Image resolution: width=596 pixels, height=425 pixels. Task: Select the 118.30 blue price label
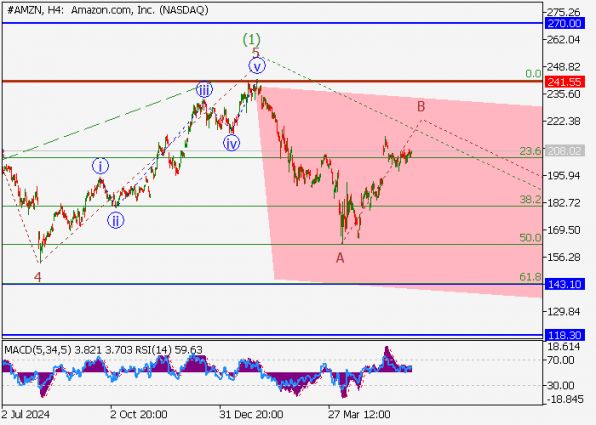[564, 335]
